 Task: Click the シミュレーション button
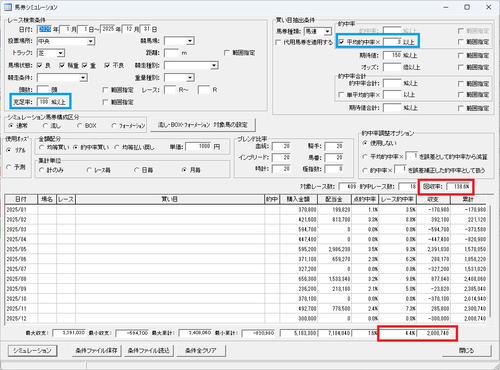coord(32,351)
